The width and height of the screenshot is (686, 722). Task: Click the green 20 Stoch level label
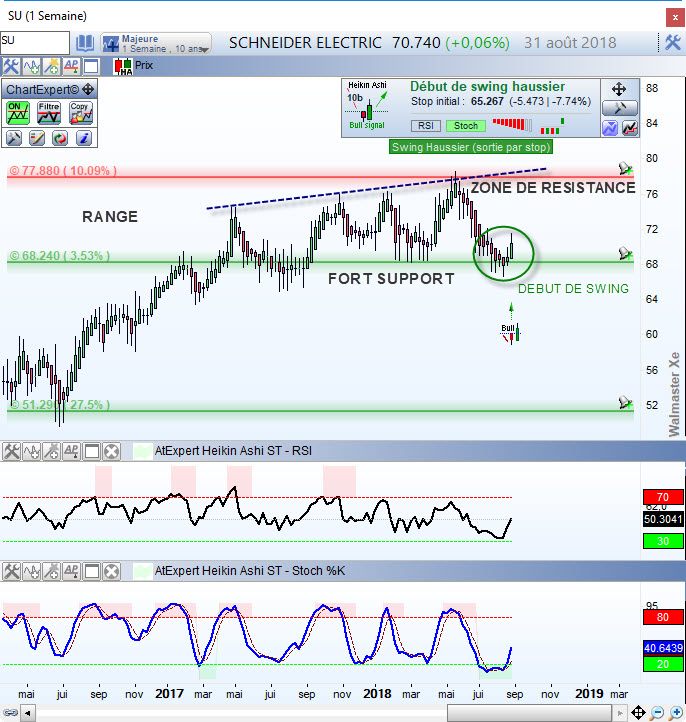(x=663, y=664)
